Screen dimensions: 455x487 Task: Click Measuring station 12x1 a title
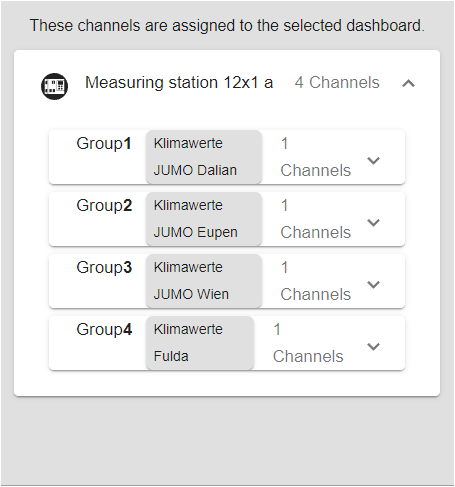pyautogui.click(x=179, y=83)
